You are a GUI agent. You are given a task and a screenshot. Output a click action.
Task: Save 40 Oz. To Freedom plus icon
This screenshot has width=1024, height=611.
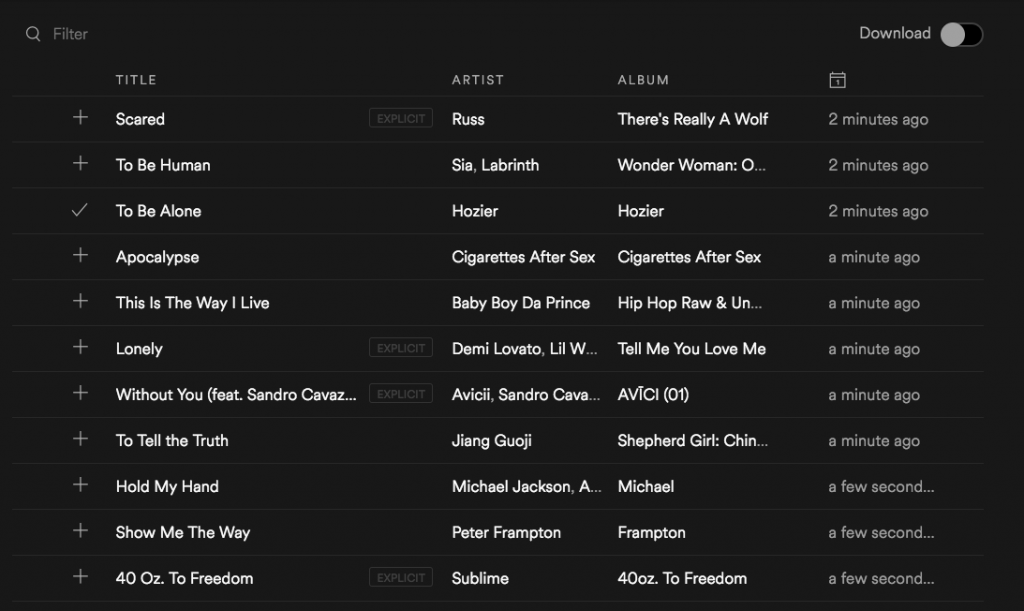80,576
